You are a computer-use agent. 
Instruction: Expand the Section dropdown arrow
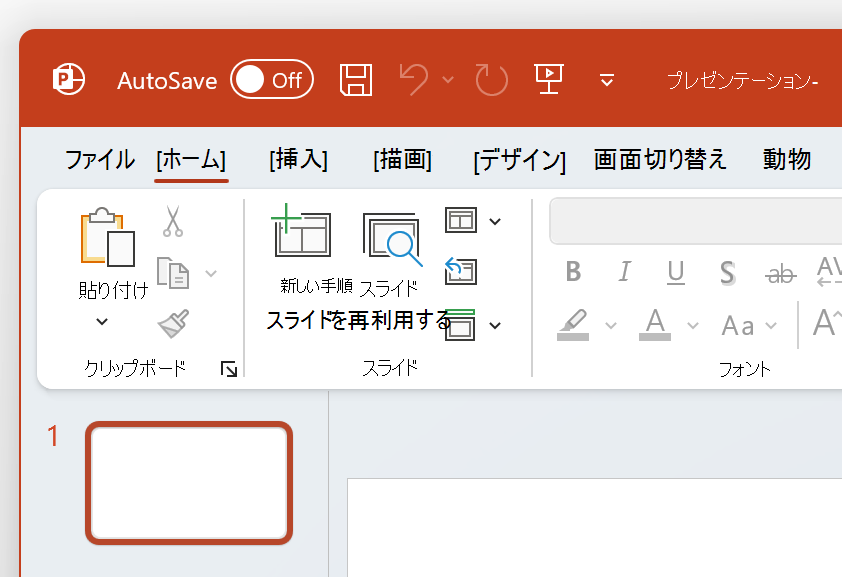(495, 325)
